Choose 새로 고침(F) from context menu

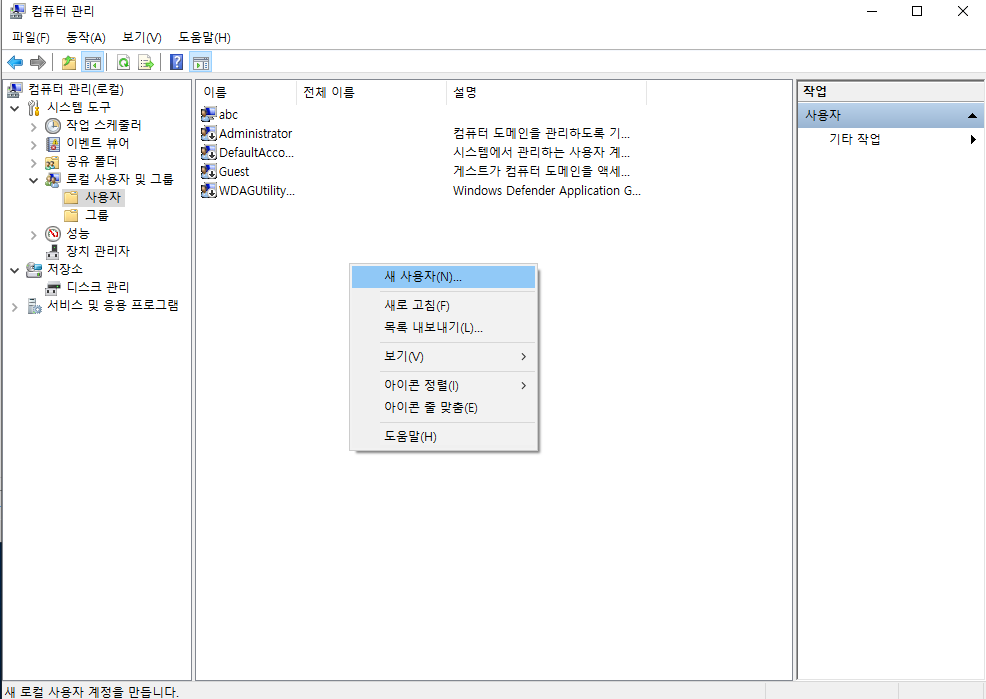(443, 305)
